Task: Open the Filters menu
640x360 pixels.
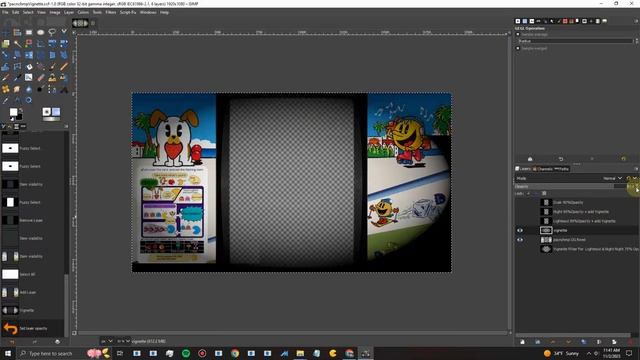Action: (111, 13)
